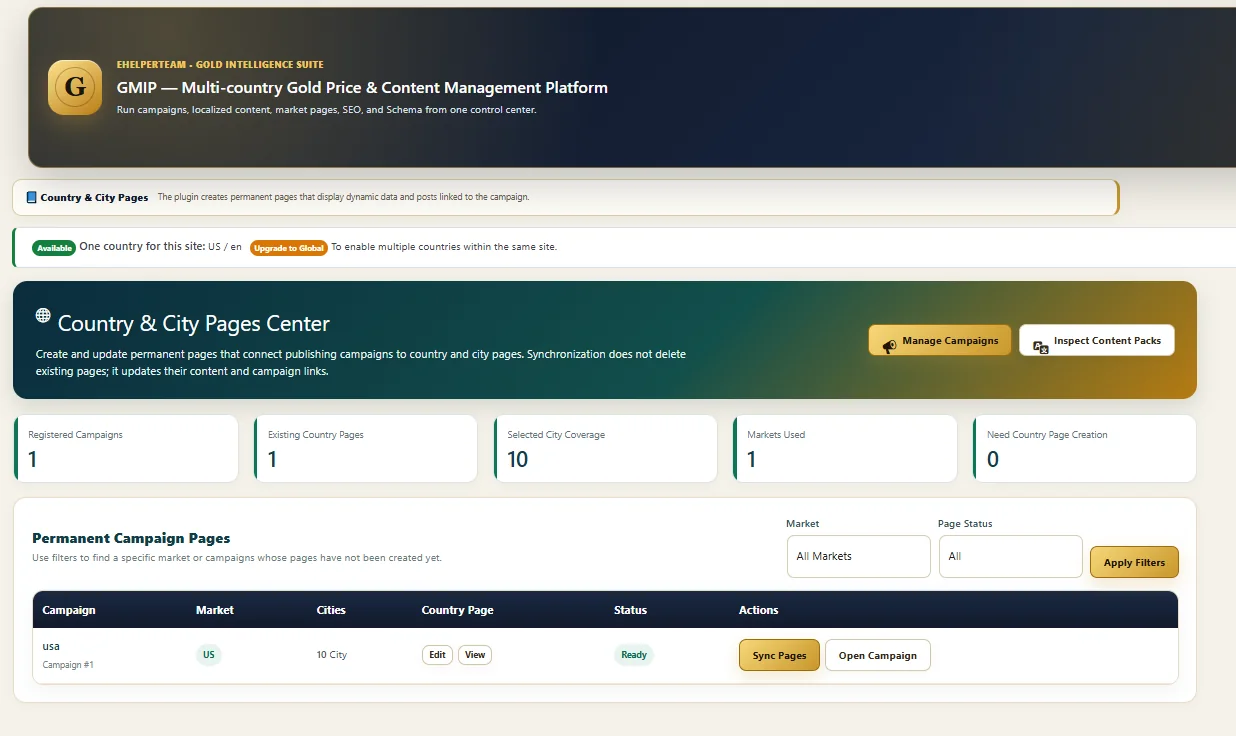Click the Actions column header
This screenshot has width=1236, height=736.
pyautogui.click(x=758, y=610)
